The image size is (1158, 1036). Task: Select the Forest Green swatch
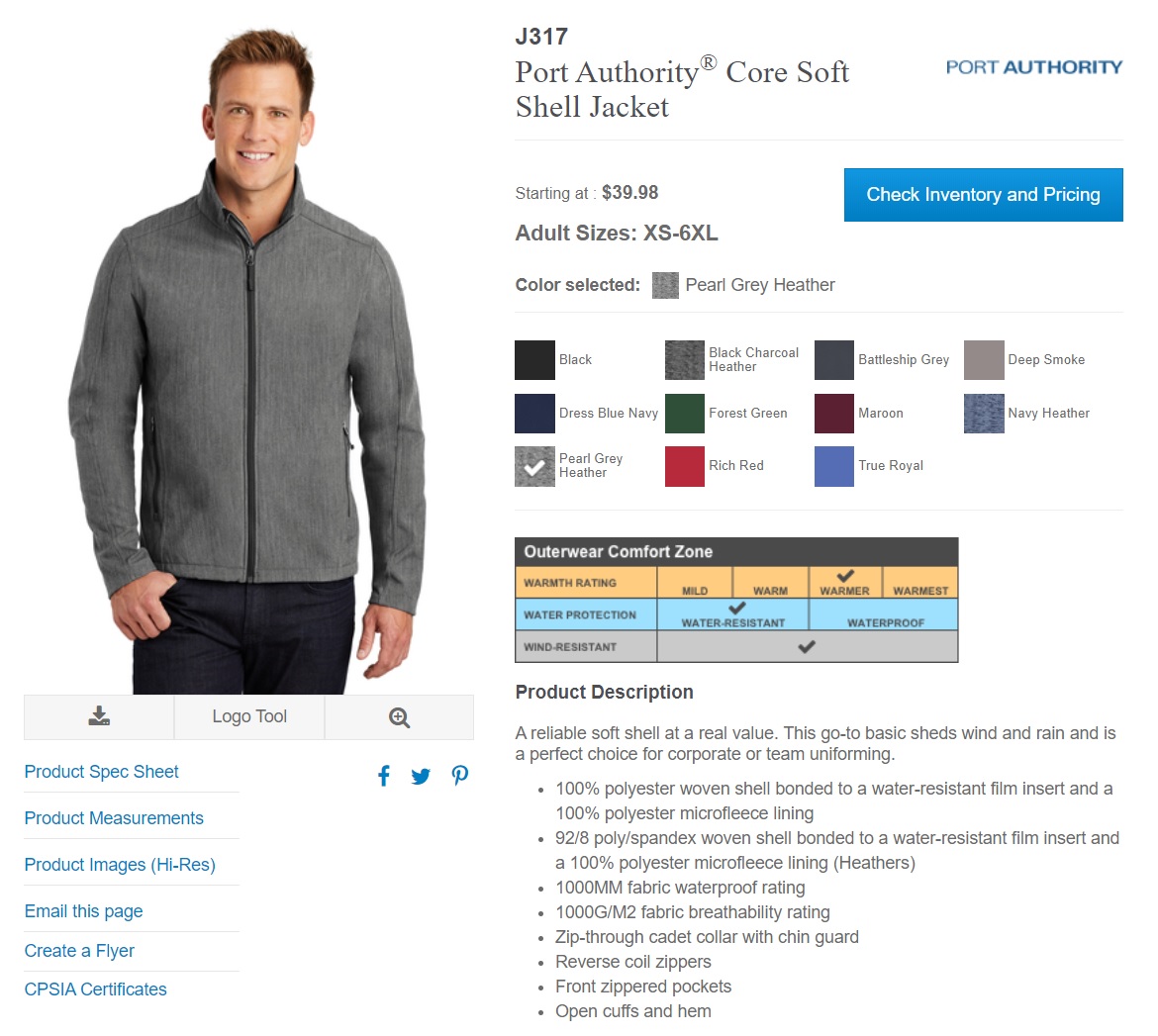[685, 413]
